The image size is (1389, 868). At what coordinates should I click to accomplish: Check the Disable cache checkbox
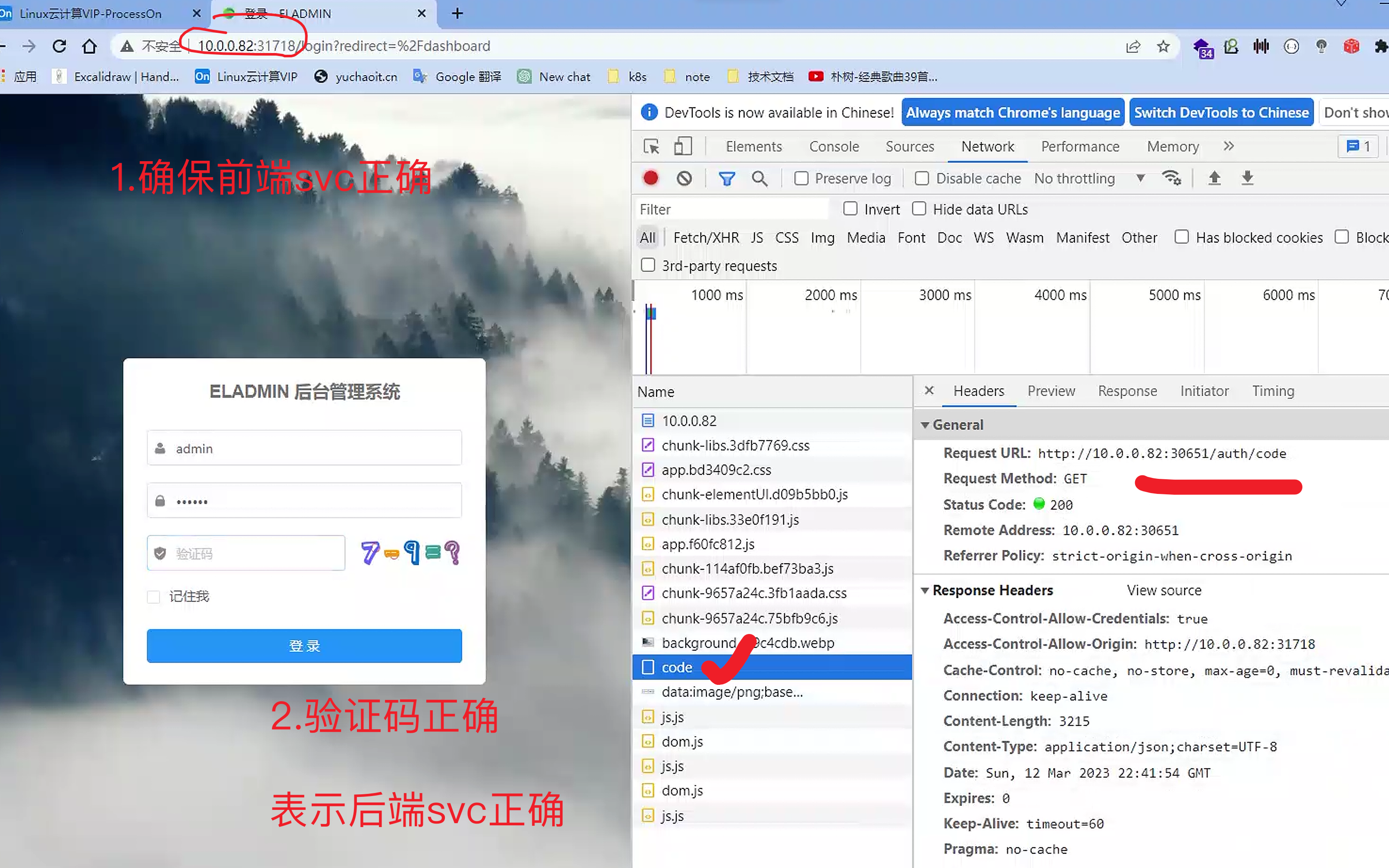click(922, 178)
